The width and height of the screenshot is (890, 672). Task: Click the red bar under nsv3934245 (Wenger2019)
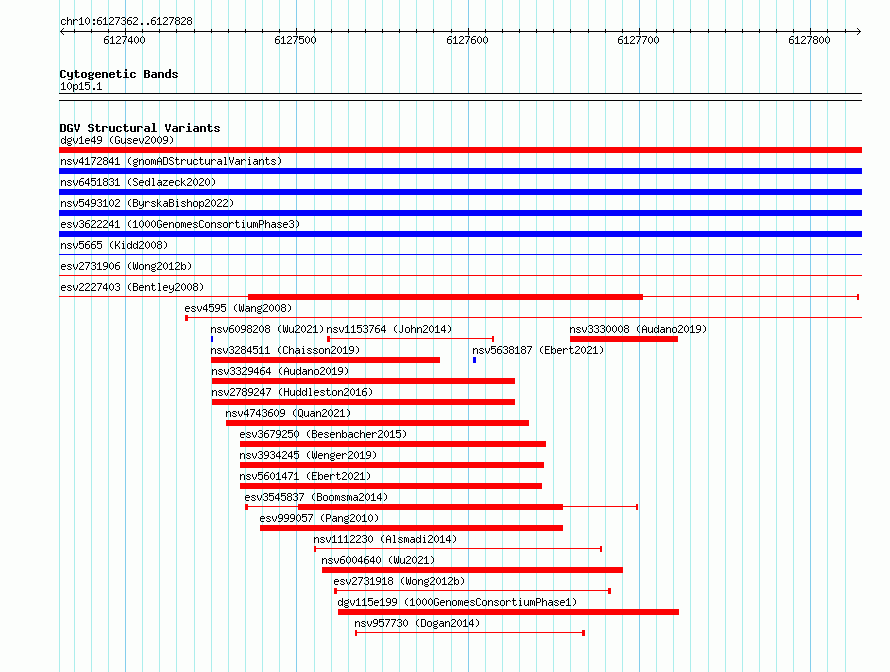(x=392, y=465)
